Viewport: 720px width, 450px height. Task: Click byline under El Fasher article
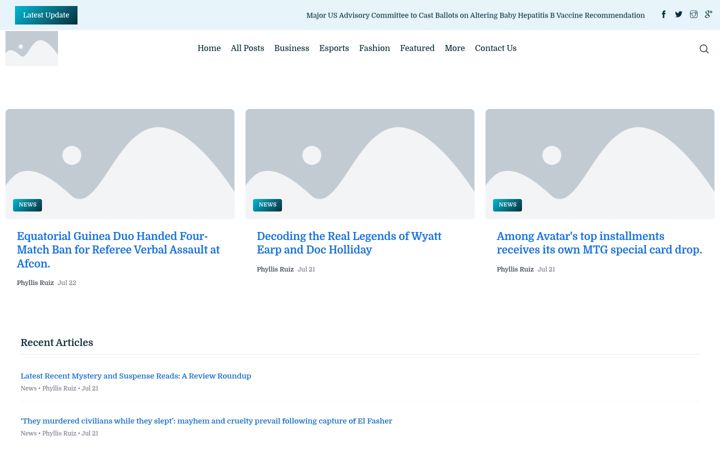click(x=59, y=433)
